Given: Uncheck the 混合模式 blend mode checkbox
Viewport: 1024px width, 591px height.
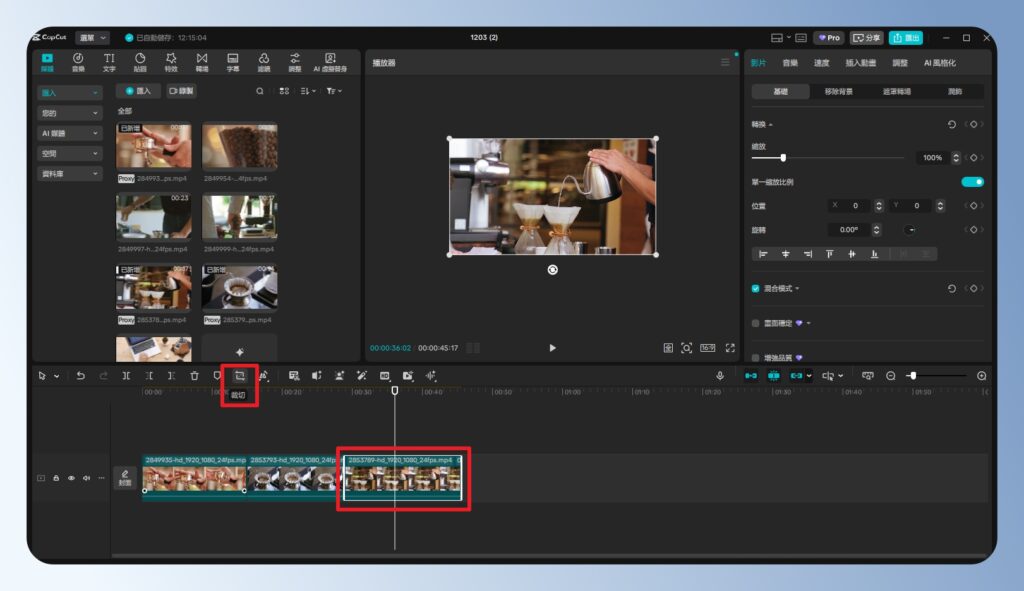Looking at the screenshot, I should pos(756,288).
